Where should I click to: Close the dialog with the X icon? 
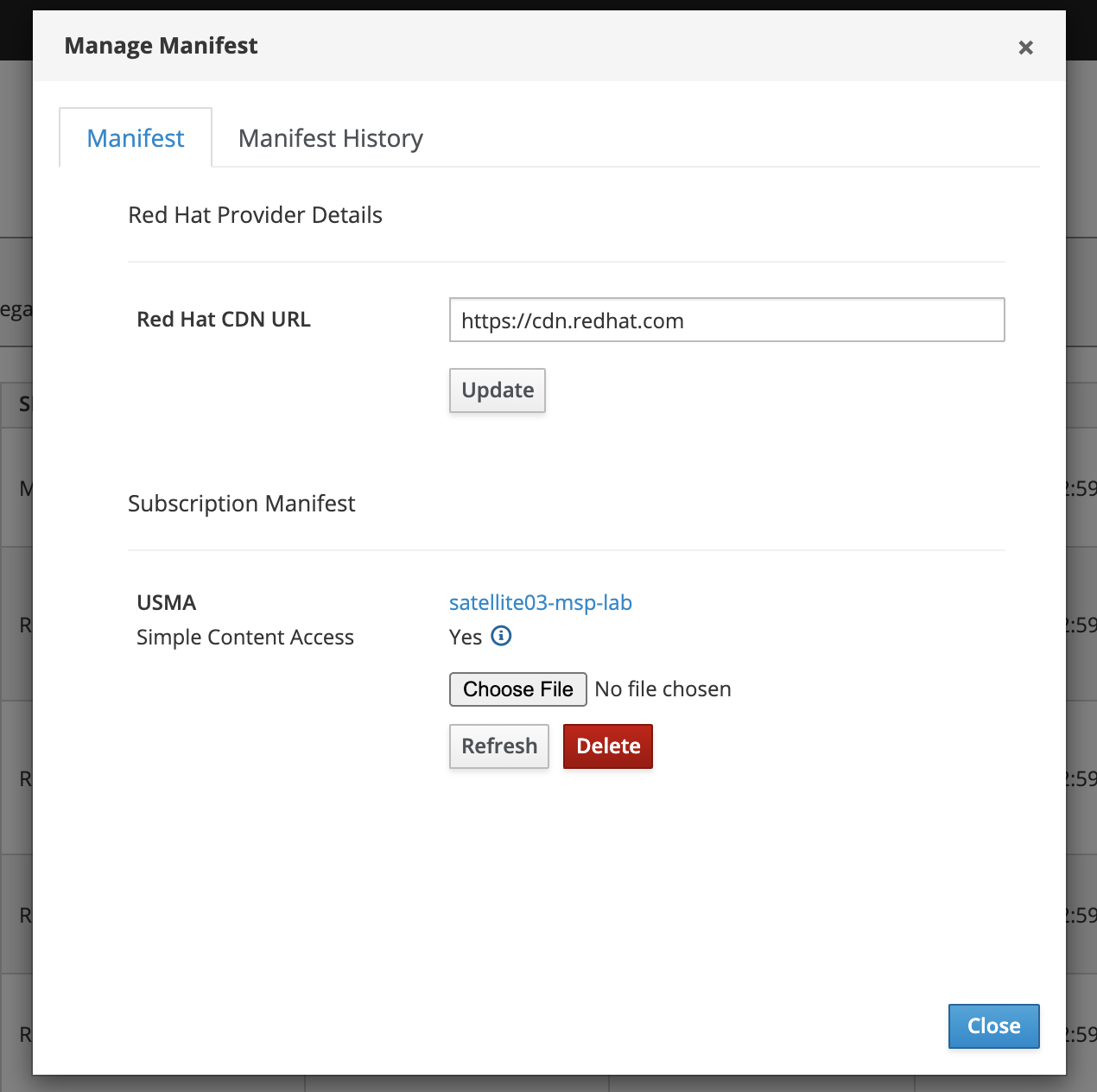point(1025,48)
